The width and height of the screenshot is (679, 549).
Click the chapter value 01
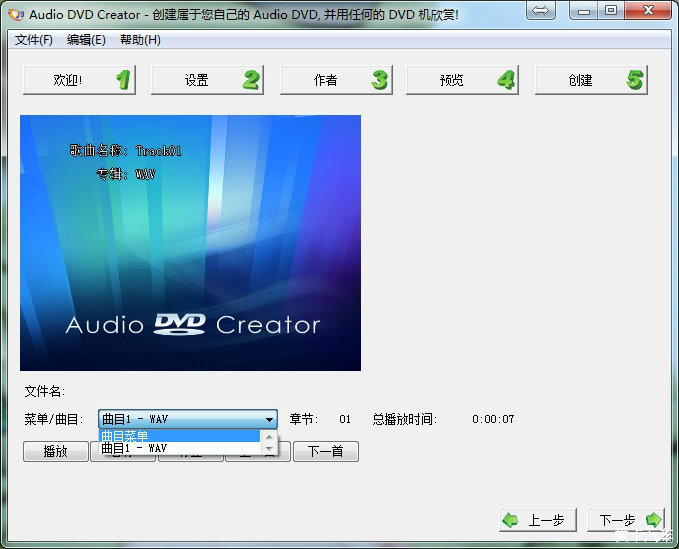tap(345, 419)
